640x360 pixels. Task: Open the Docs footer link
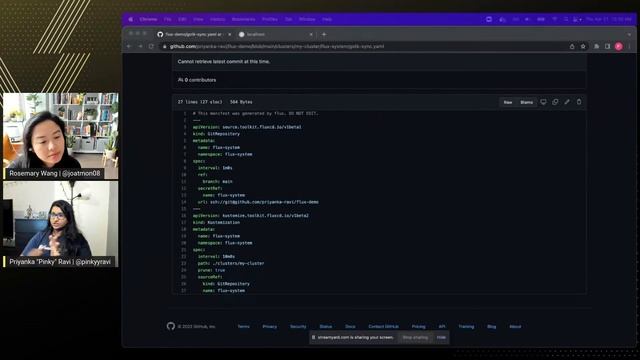click(350, 327)
